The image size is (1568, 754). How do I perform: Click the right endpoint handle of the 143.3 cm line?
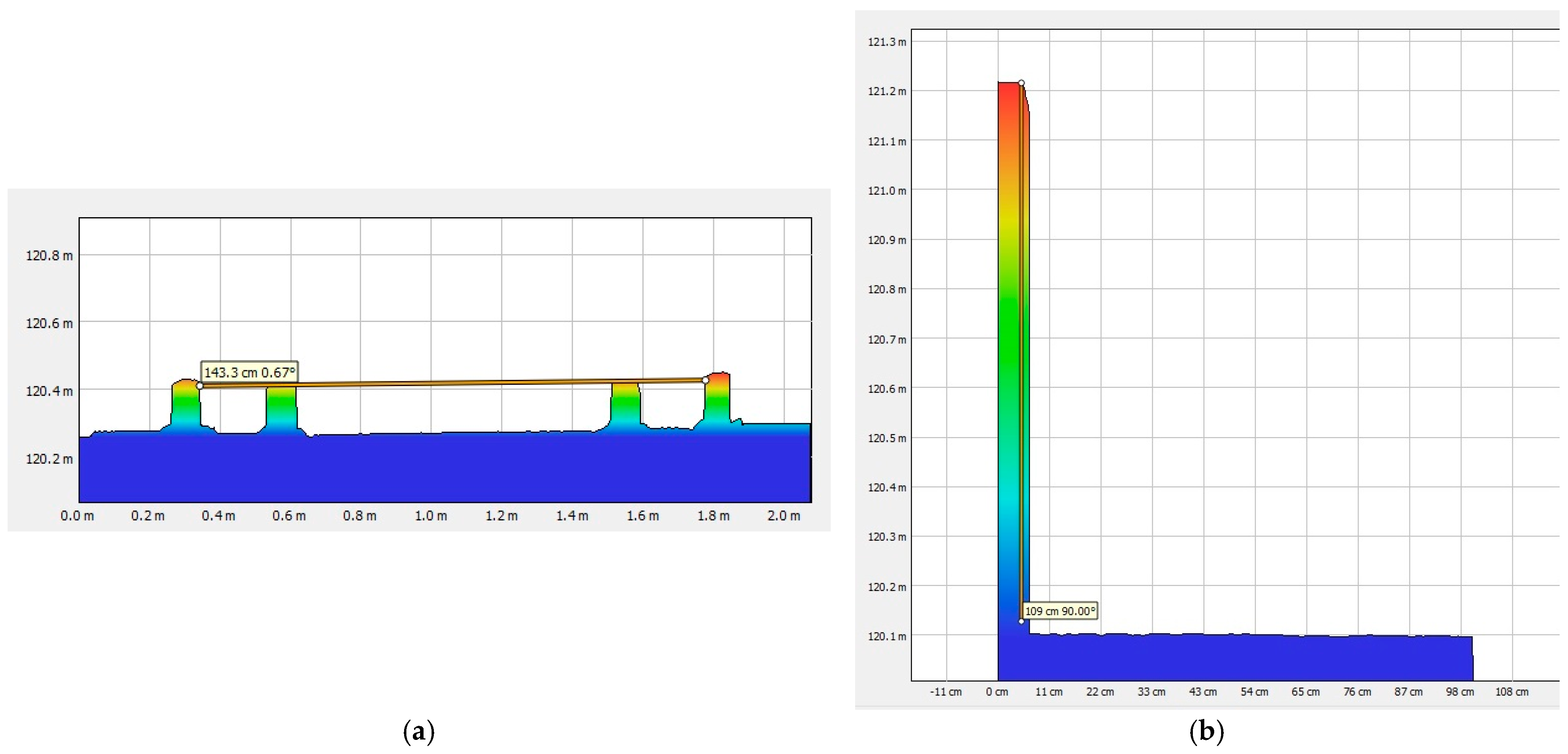pyautogui.click(x=706, y=380)
